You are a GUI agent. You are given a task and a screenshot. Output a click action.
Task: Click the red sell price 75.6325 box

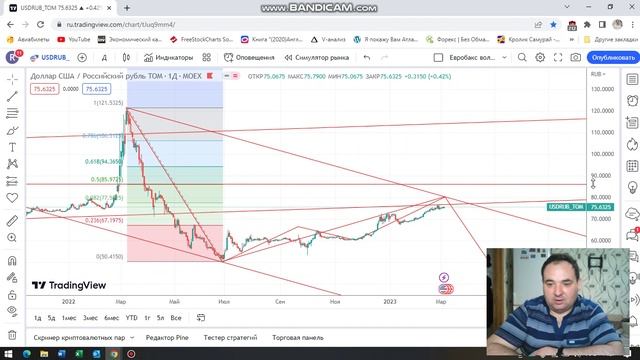[44, 89]
